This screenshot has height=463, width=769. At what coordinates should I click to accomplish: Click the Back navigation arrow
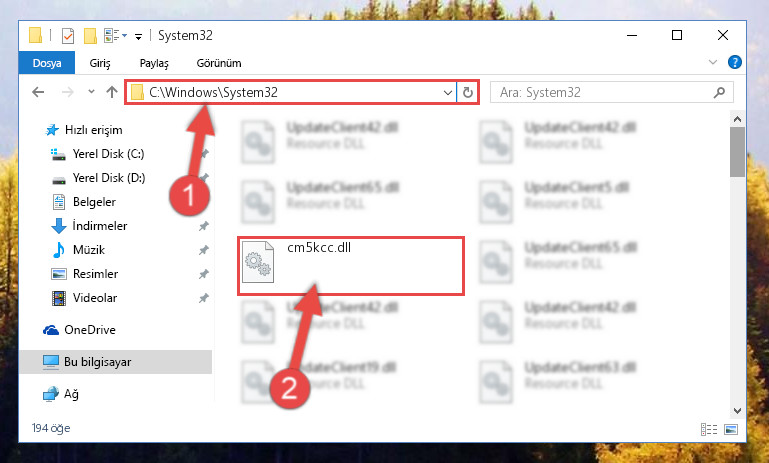(38, 92)
